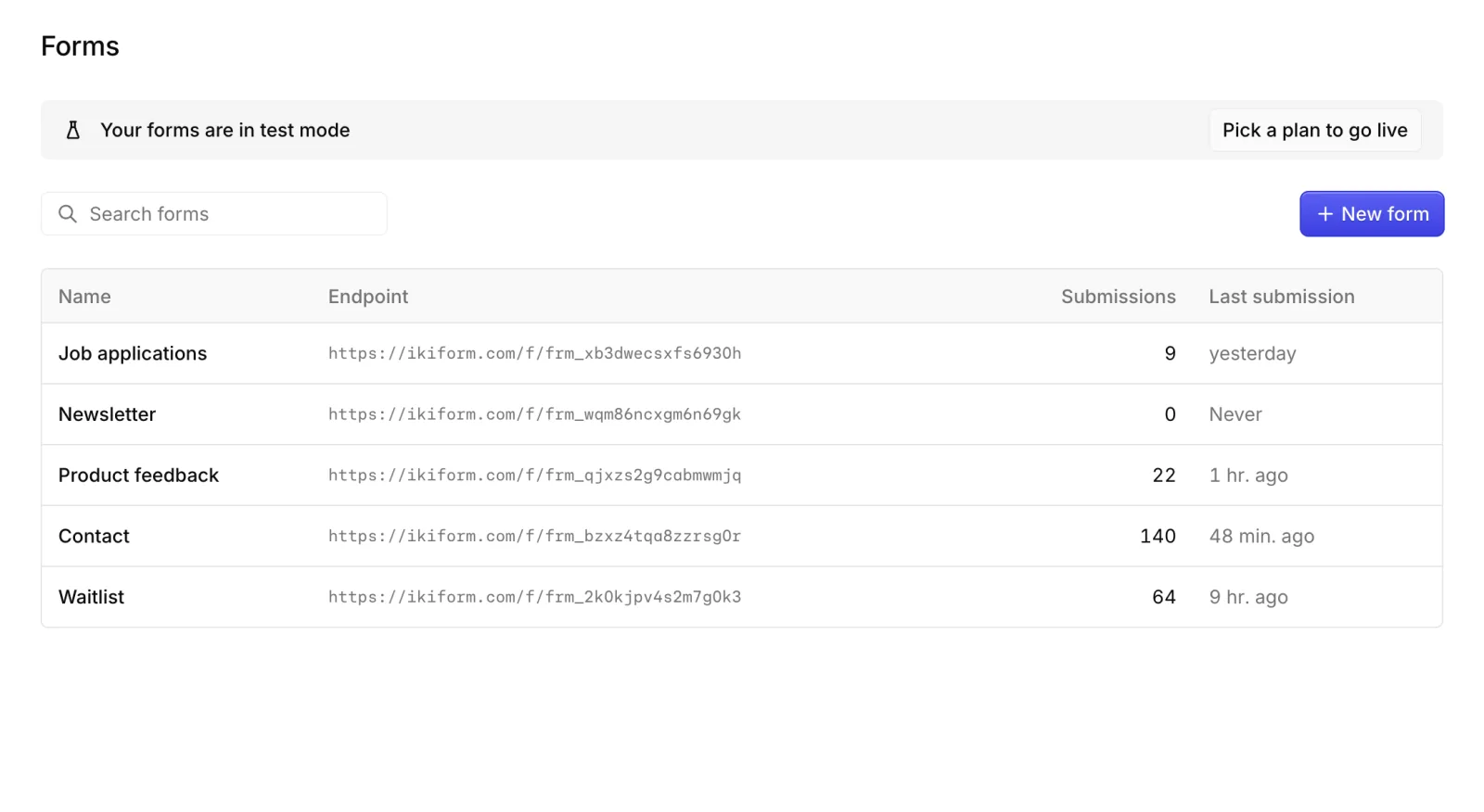Click the 'Your forms are in test mode' text

(x=225, y=131)
